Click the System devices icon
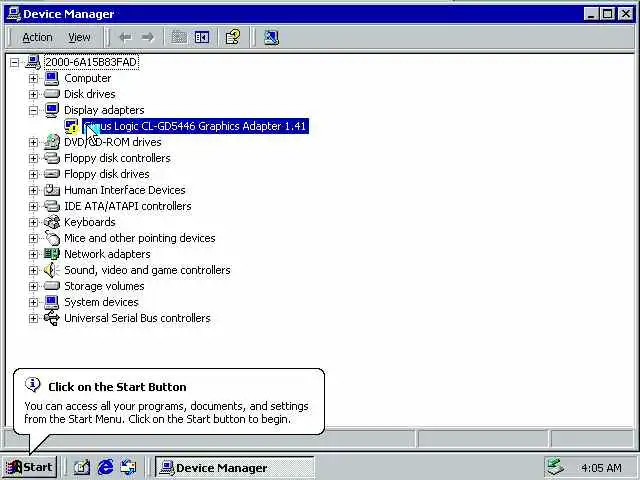The height and width of the screenshot is (480, 640). (52, 302)
